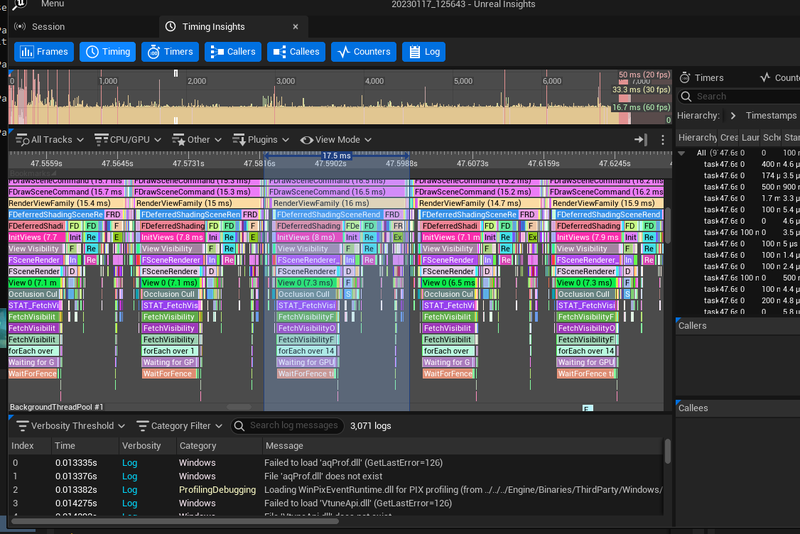Open the View Mode dropdown
800x534 pixels.
click(x=336, y=140)
